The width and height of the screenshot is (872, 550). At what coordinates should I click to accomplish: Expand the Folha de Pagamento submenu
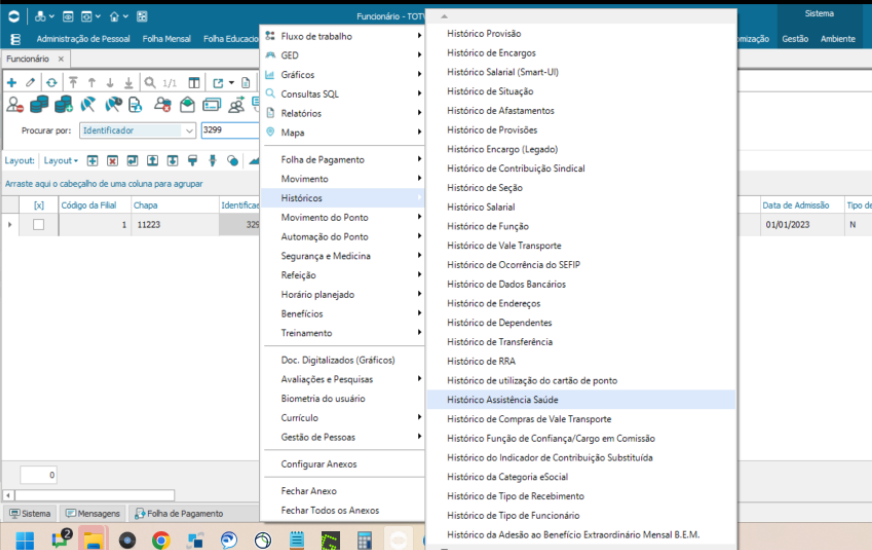coord(343,160)
